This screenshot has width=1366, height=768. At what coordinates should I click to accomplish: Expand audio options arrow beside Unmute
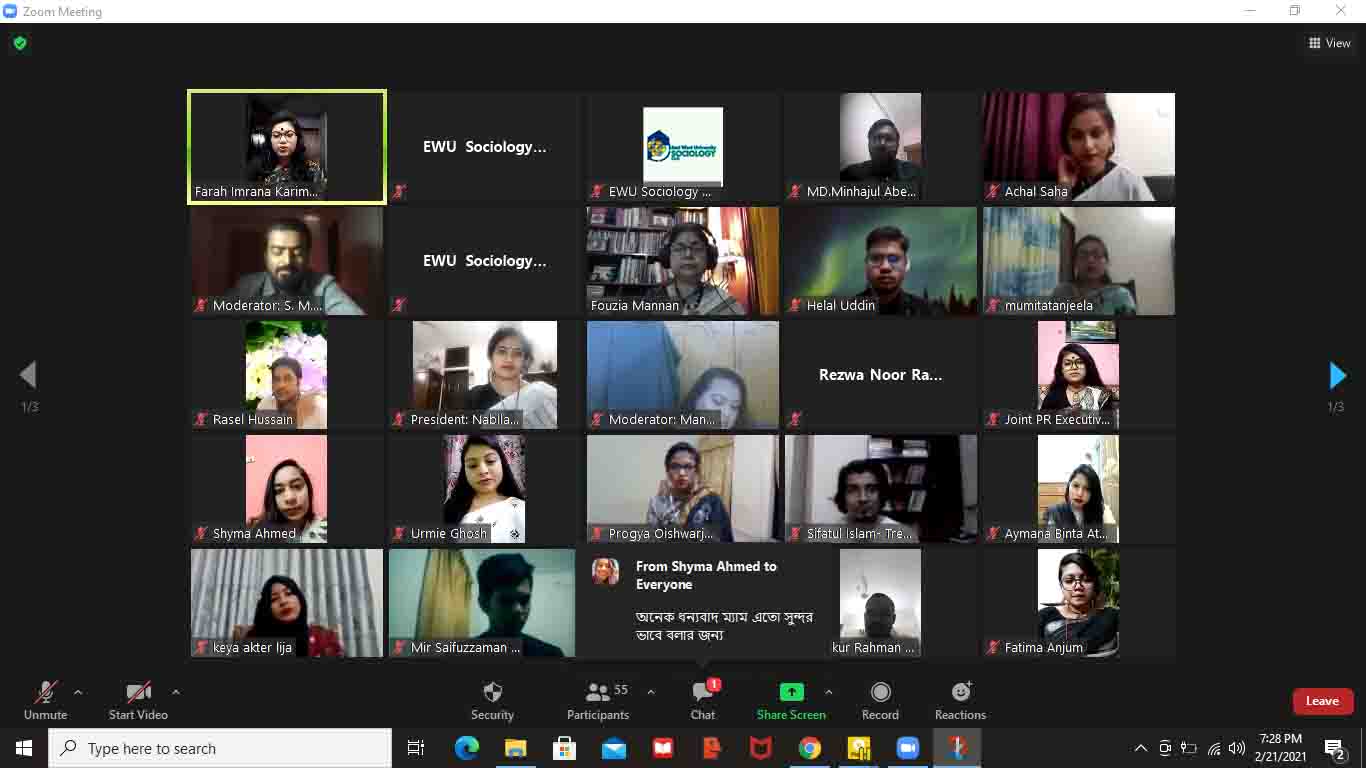point(78,692)
